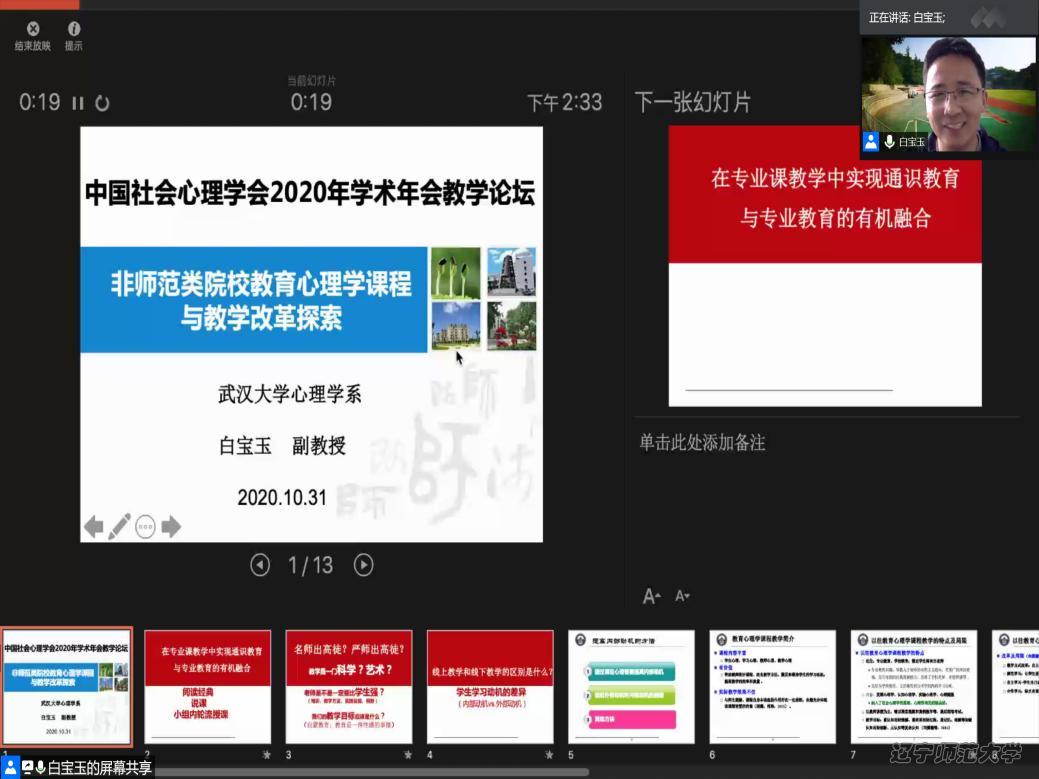Click the gray right arrow on slide
This screenshot has height=779, width=1039.
(171, 527)
